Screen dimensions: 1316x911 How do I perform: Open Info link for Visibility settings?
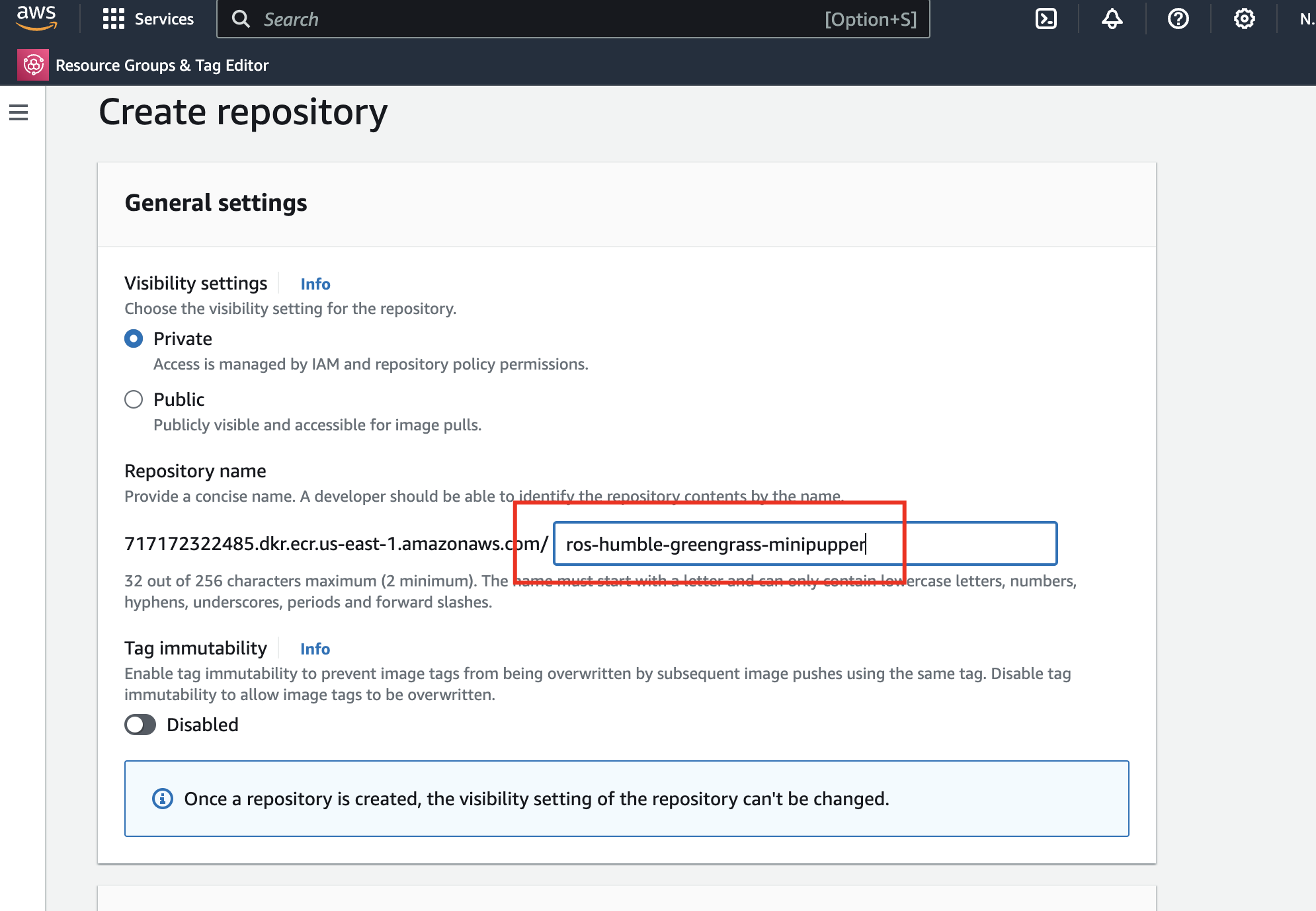315,284
